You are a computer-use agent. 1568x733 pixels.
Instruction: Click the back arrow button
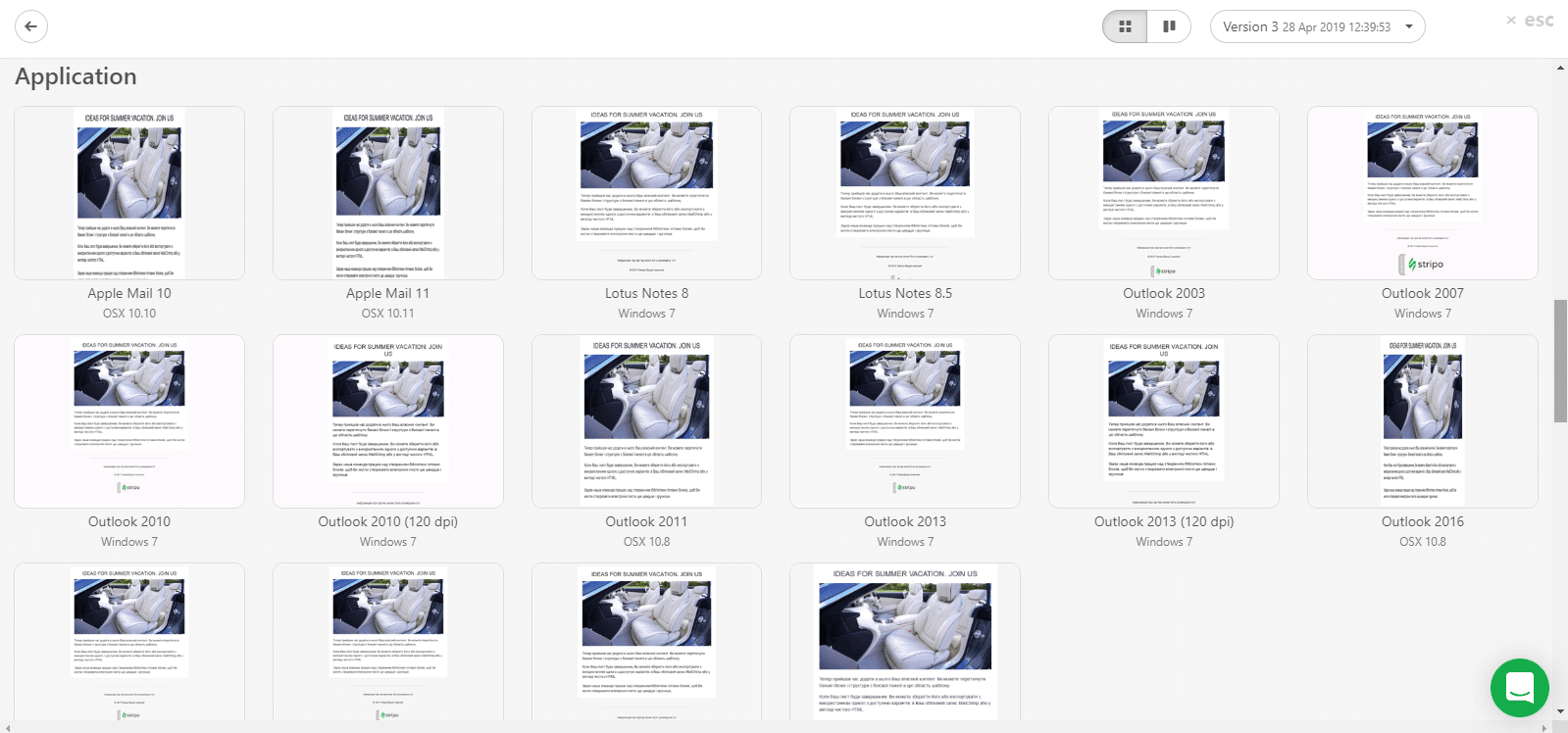[x=30, y=26]
